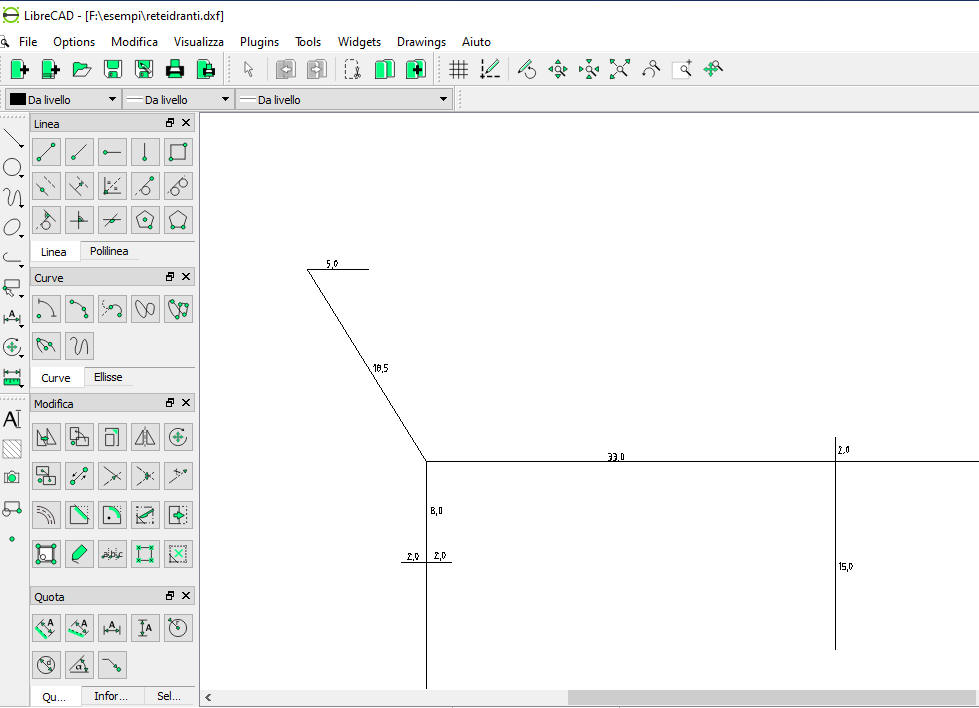Close the Linea panel

point(186,123)
